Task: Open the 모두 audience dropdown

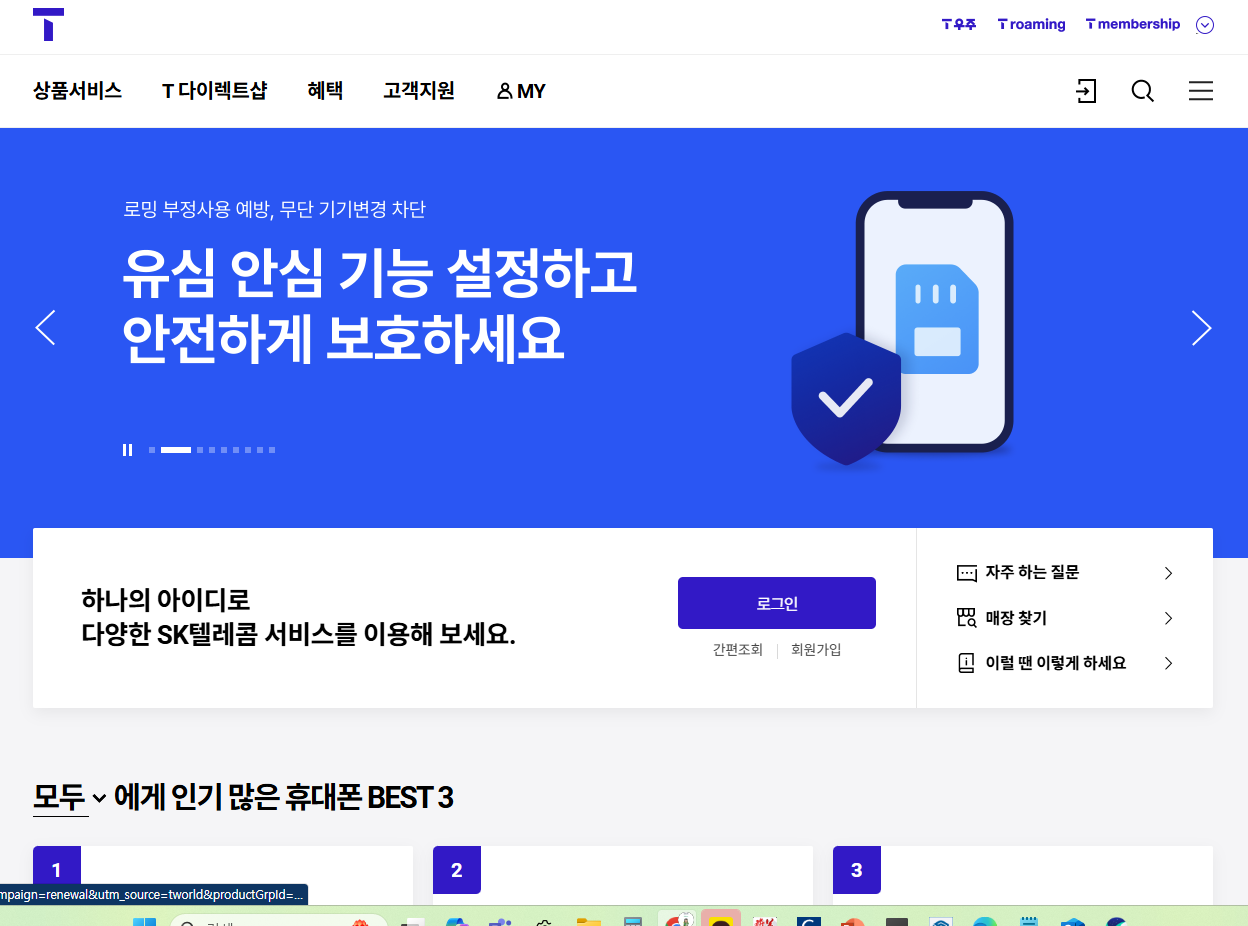Action: coord(70,797)
